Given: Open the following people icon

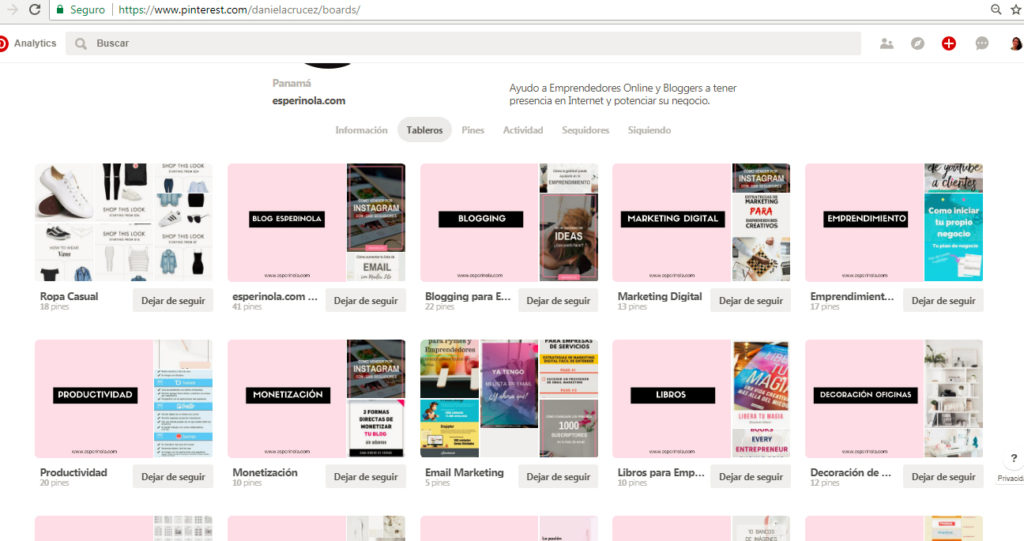Looking at the screenshot, I should 886,44.
